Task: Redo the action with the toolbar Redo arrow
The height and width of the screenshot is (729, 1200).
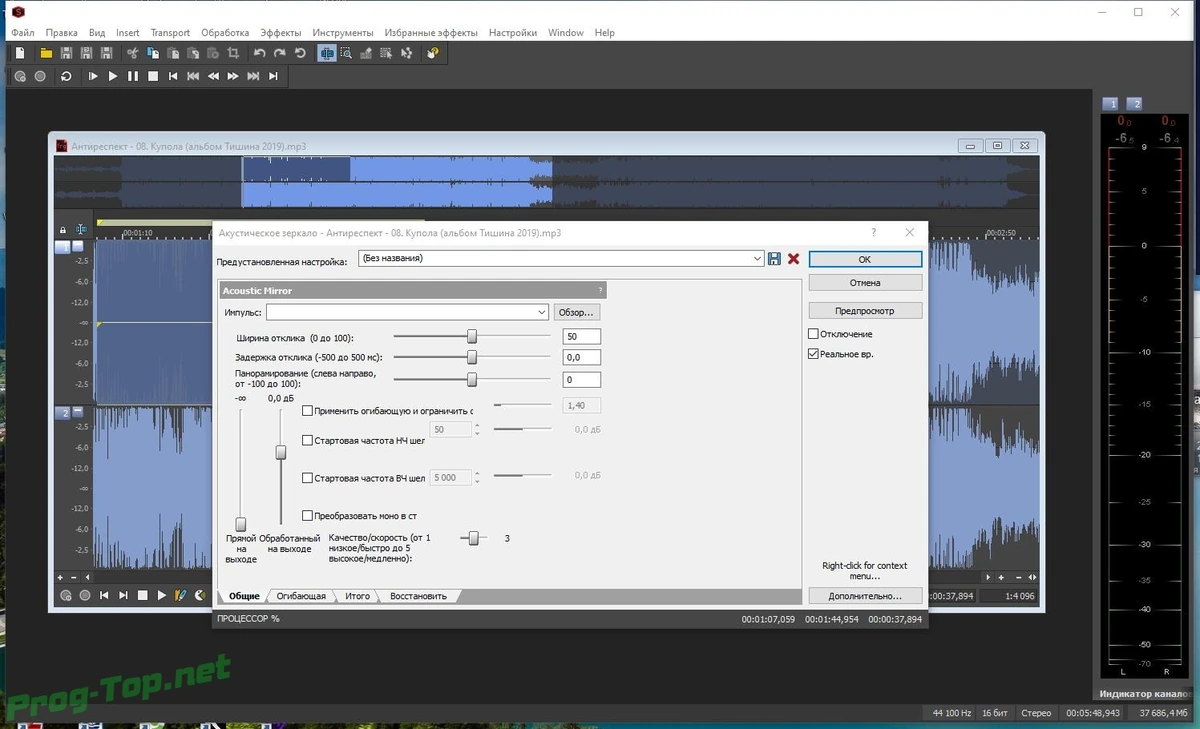Action: (x=280, y=53)
